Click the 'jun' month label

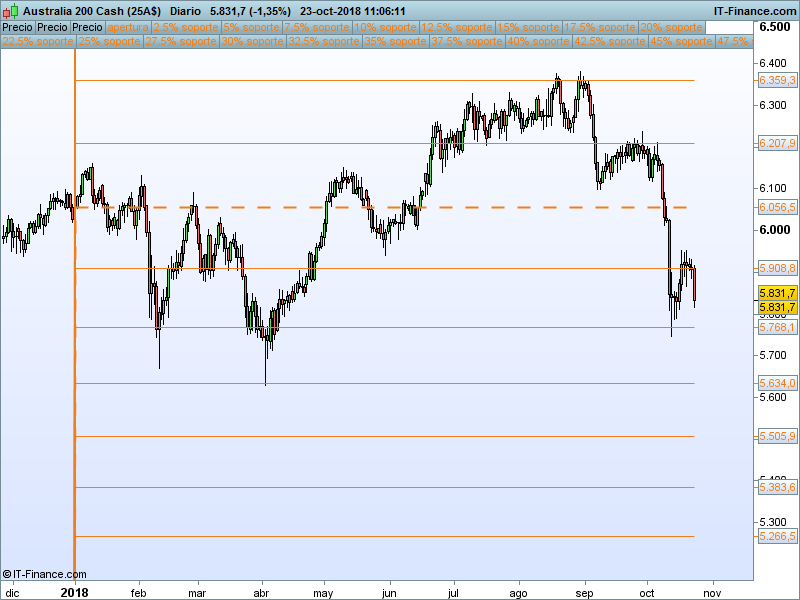coord(389,593)
